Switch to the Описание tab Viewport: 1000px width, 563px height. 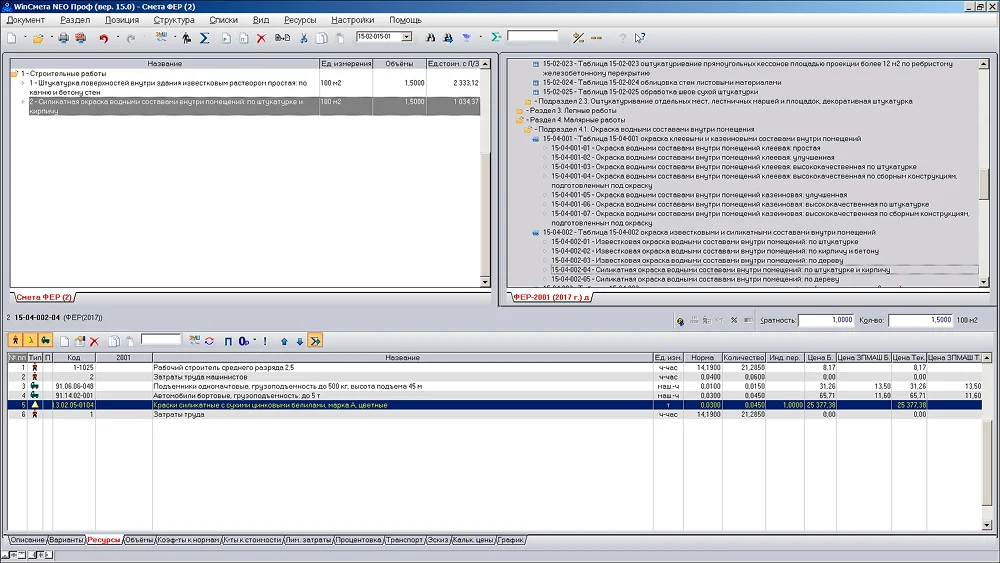click(x=27, y=540)
